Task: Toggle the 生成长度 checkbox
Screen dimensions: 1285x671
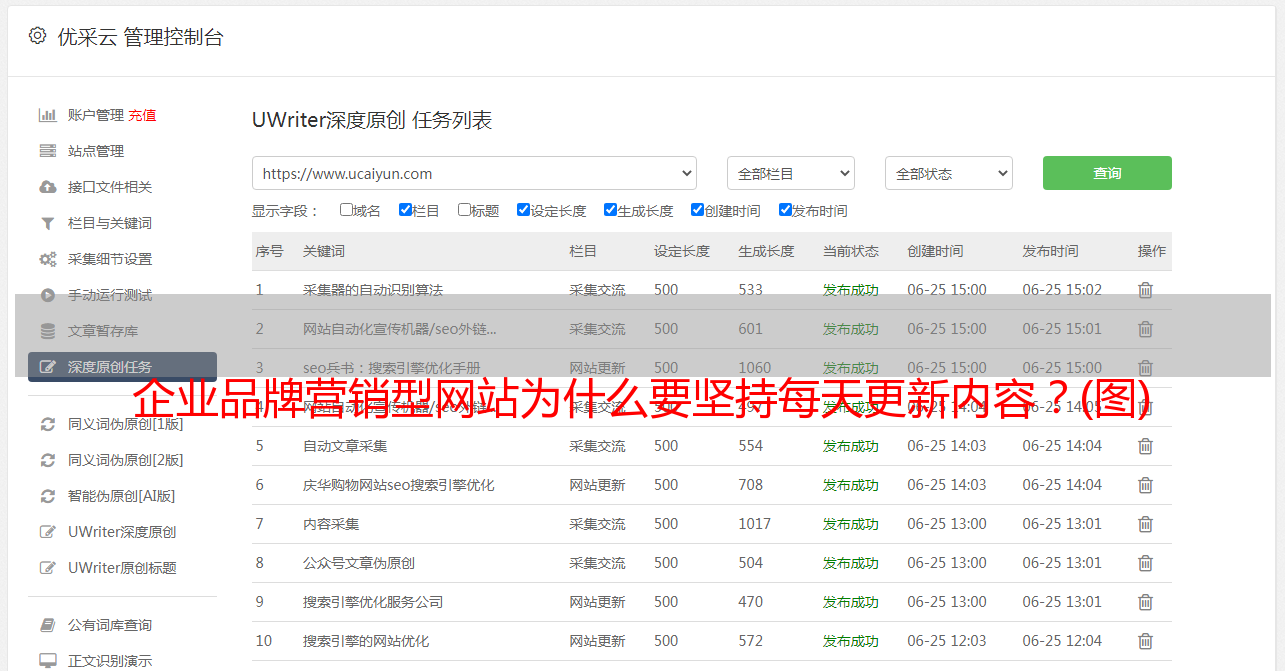Action: click(610, 210)
